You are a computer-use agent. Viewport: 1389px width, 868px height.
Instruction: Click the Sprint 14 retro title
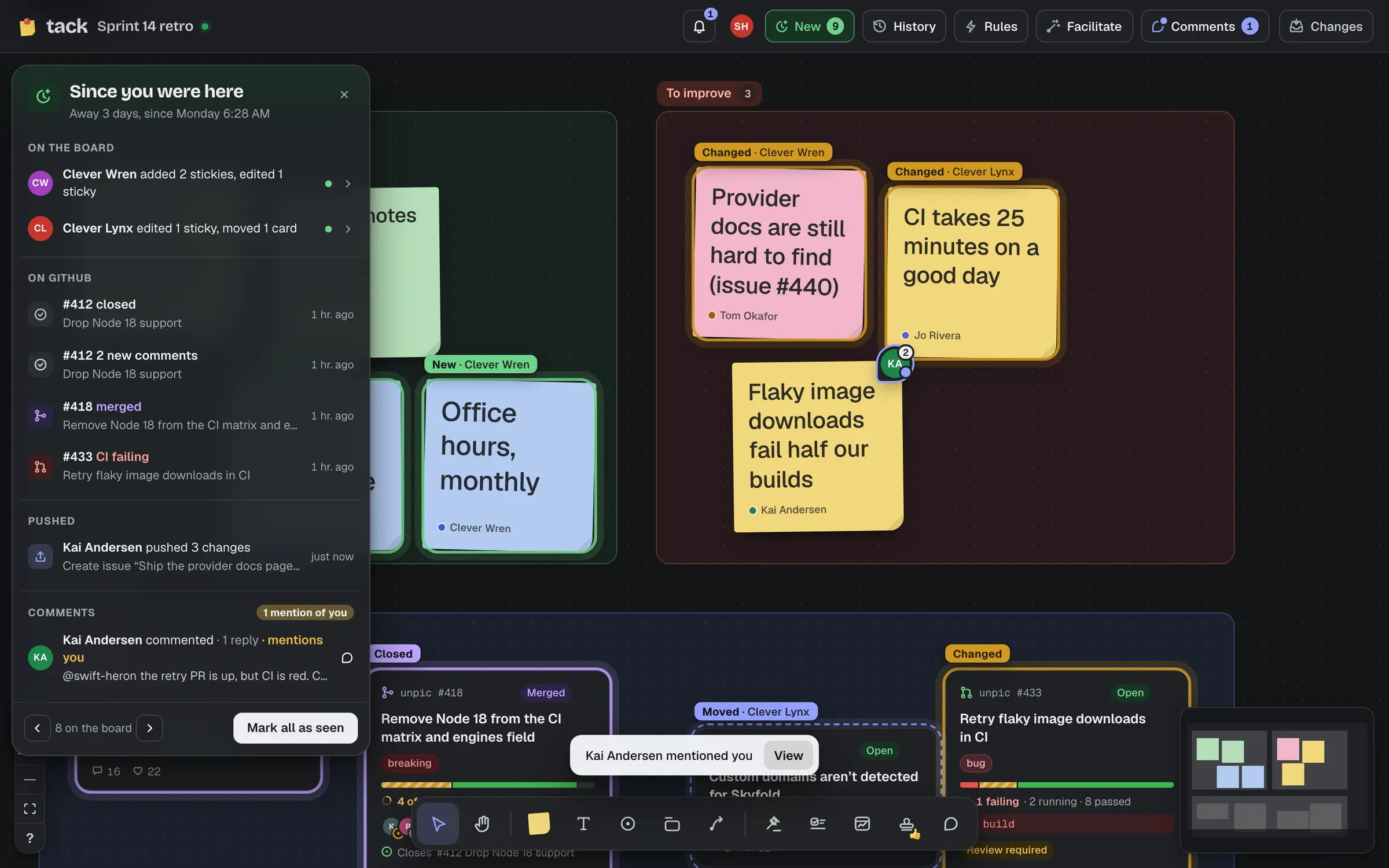click(145, 26)
